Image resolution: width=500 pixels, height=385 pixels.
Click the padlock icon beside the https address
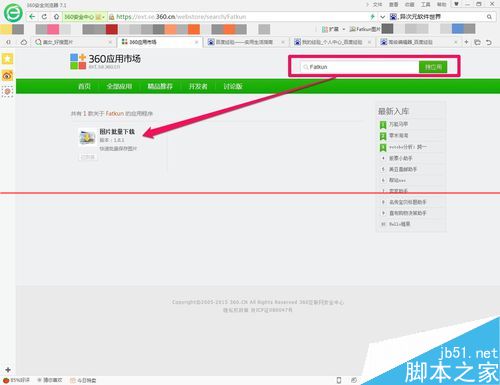(112, 17)
